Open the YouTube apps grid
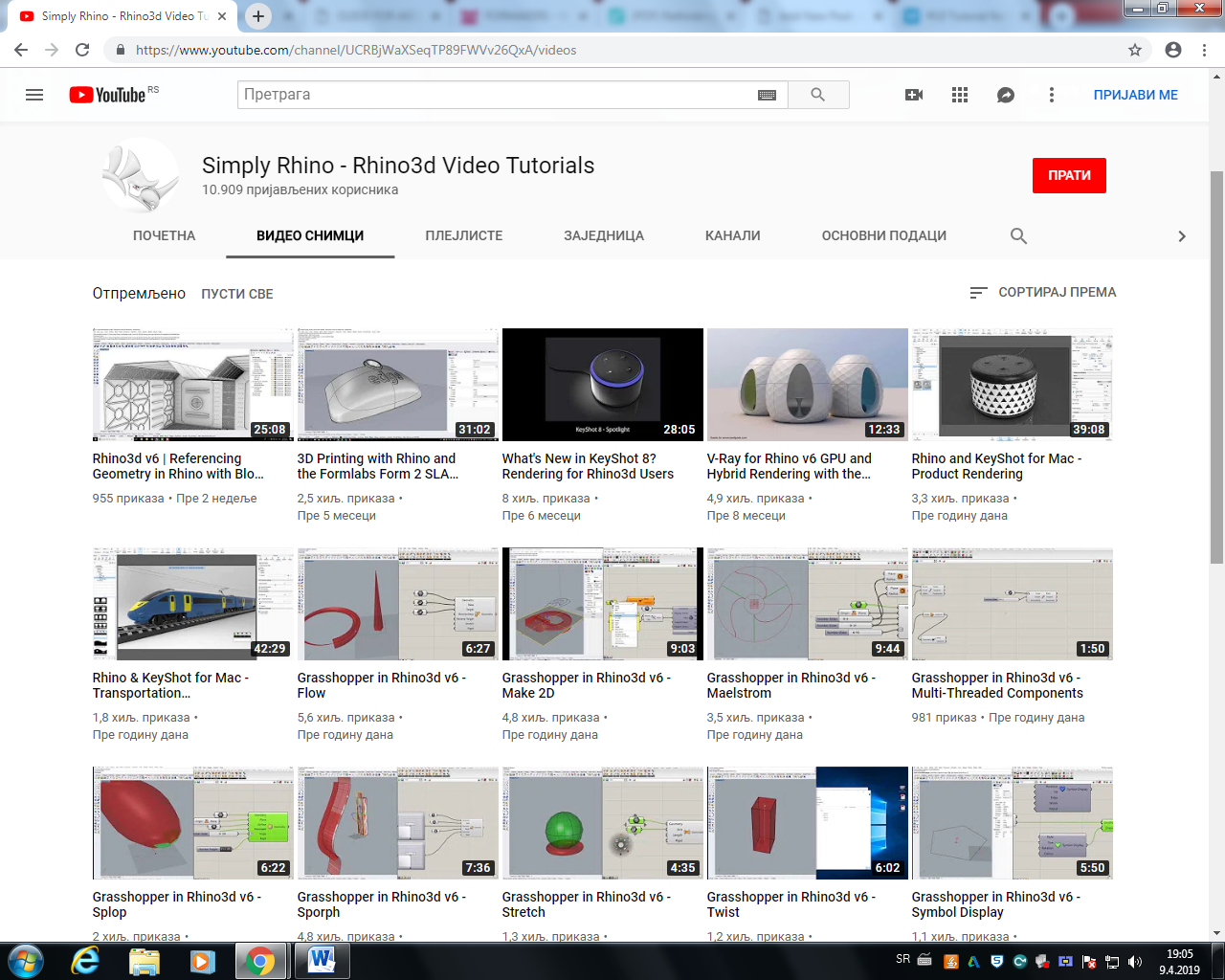The image size is (1225, 980). point(960,95)
